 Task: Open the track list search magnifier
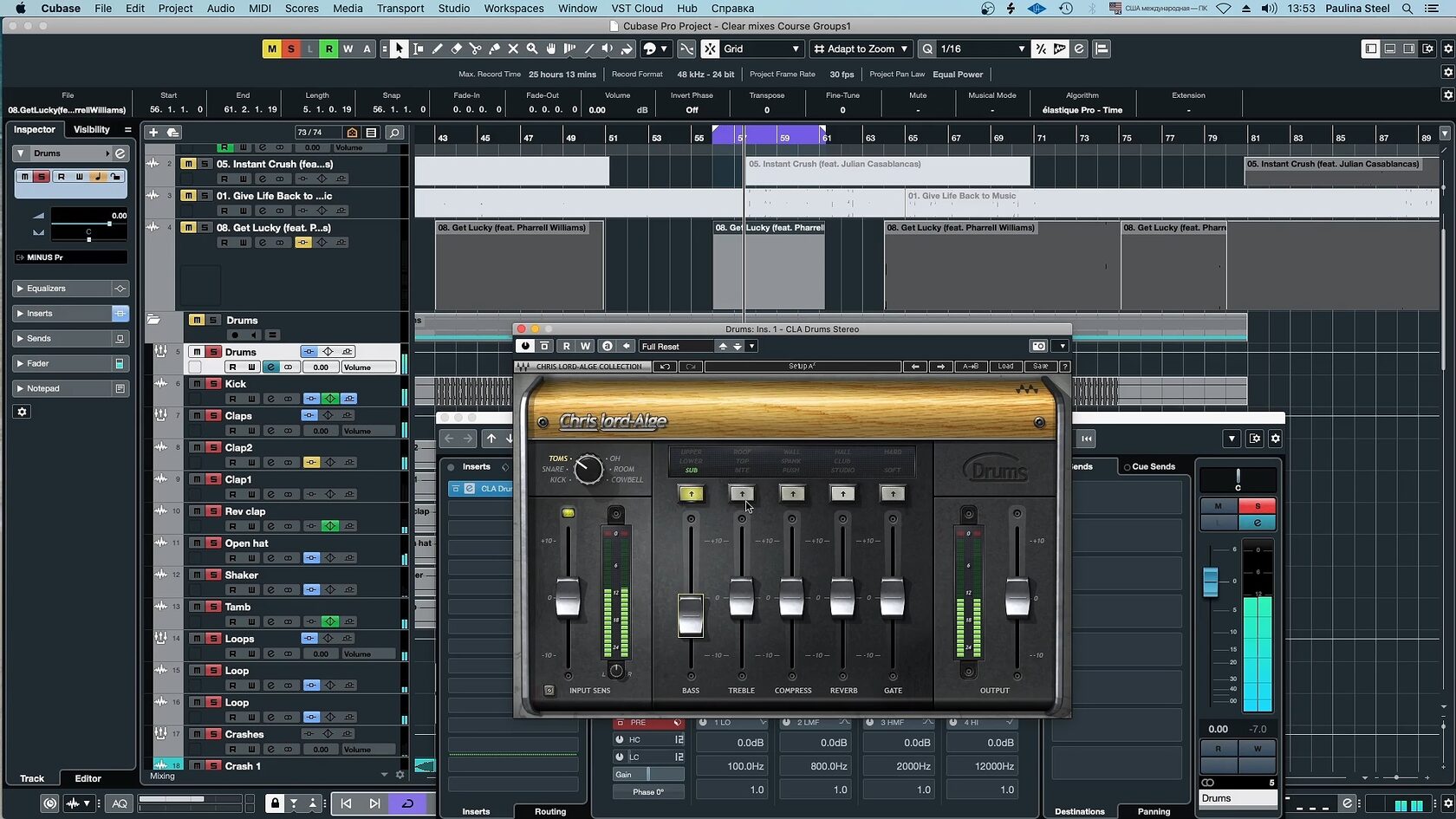coord(394,133)
